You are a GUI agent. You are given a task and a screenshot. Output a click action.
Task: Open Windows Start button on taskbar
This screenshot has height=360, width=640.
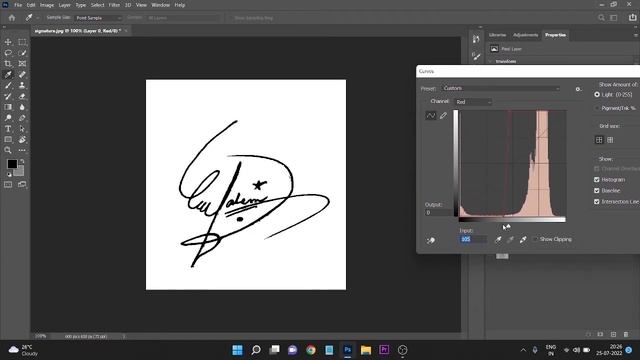click(237, 350)
